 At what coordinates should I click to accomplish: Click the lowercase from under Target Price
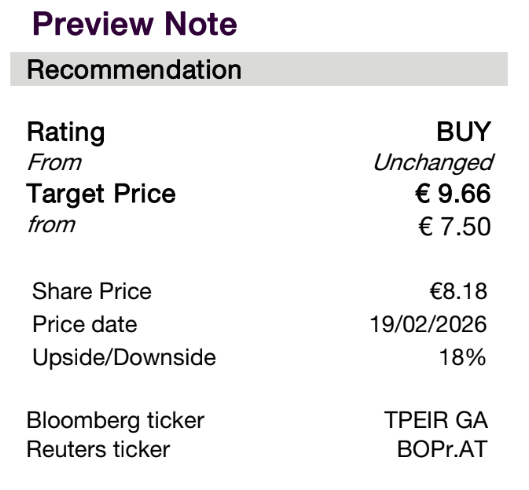click(51, 224)
